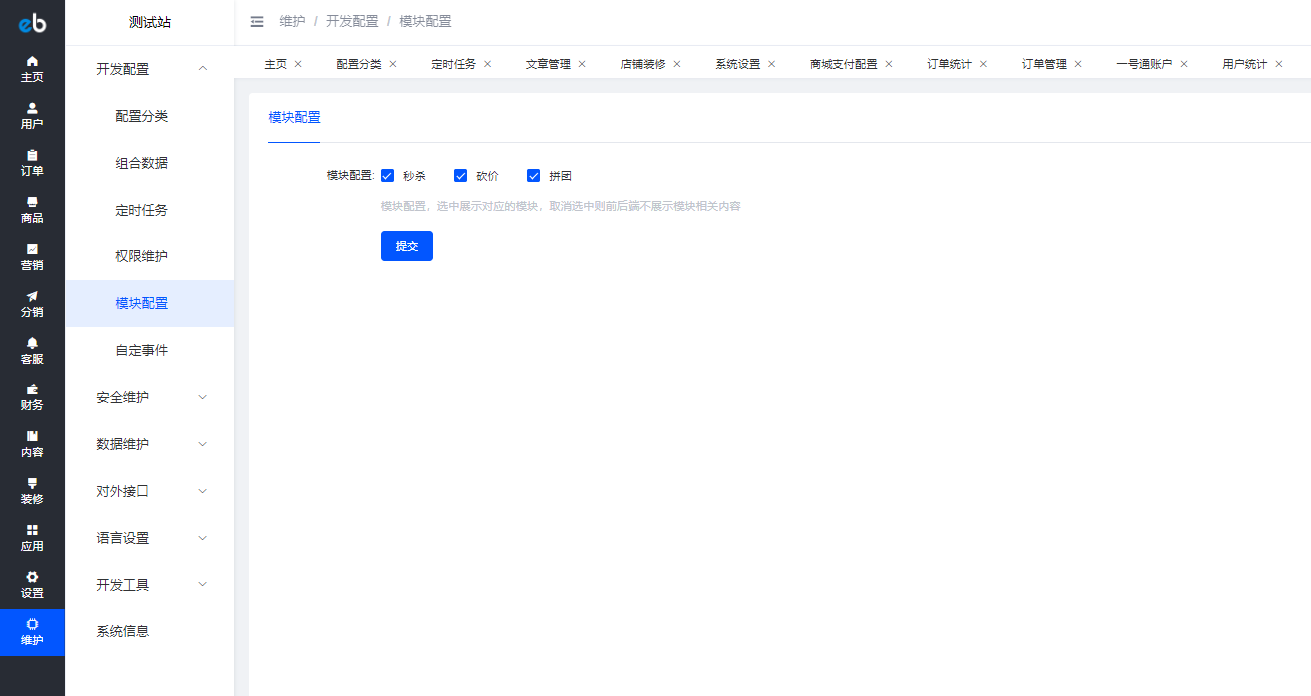
Task: Disable the 拼团 module checkbox
Action: coord(534,176)
